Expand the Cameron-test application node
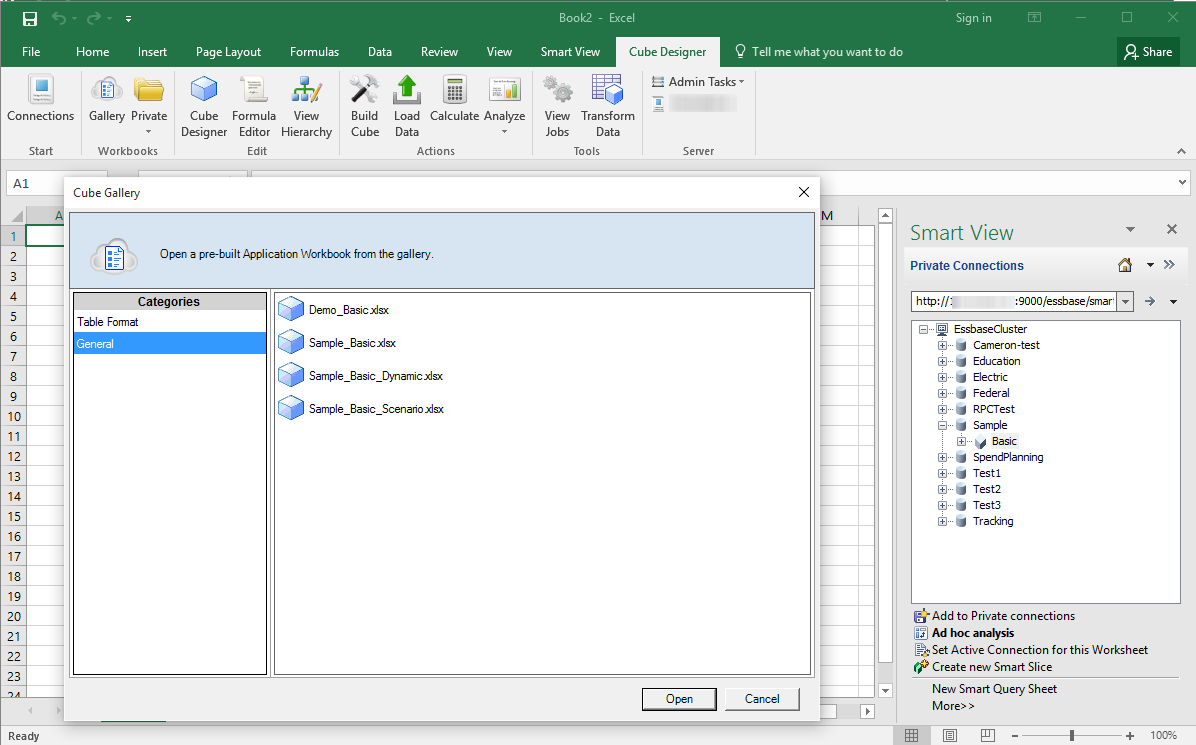Image resolution: width=1196 pixels, height=745 pixels. pyautogui.click(x=943, y=345)
